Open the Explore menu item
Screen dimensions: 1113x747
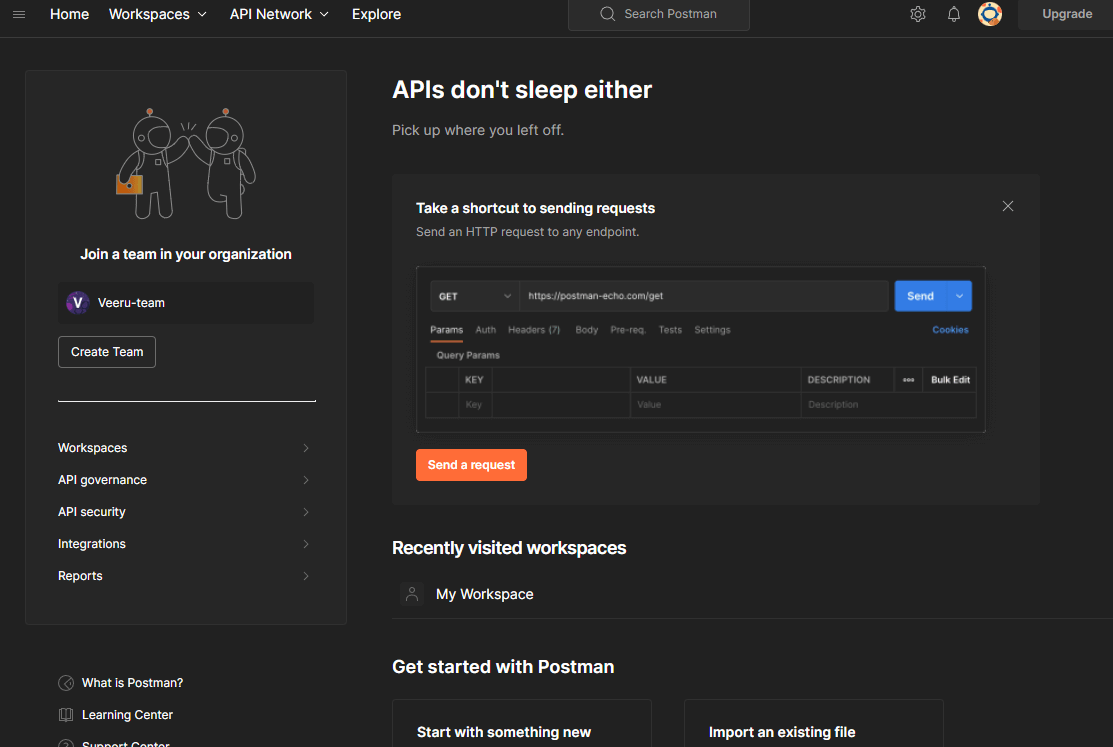[376, 14]
